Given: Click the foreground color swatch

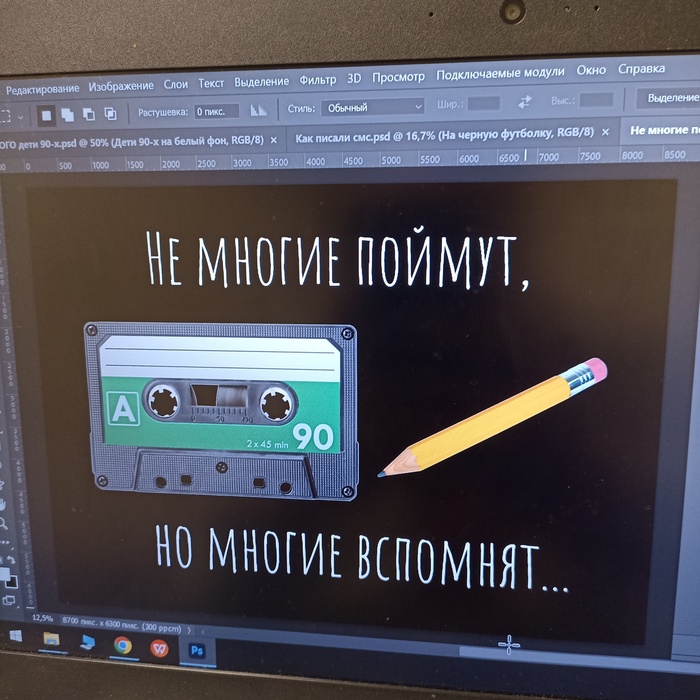Looking at the screenshot, I should (4, 574).
